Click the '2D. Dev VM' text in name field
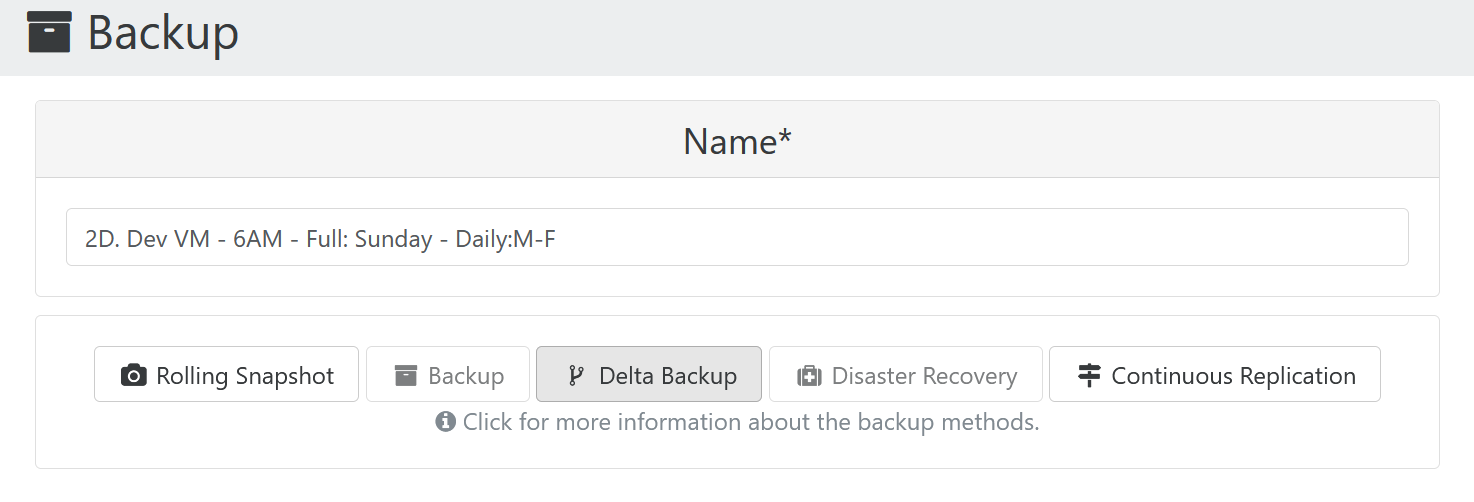This screenshot has height=502, width=1474. 147,240
